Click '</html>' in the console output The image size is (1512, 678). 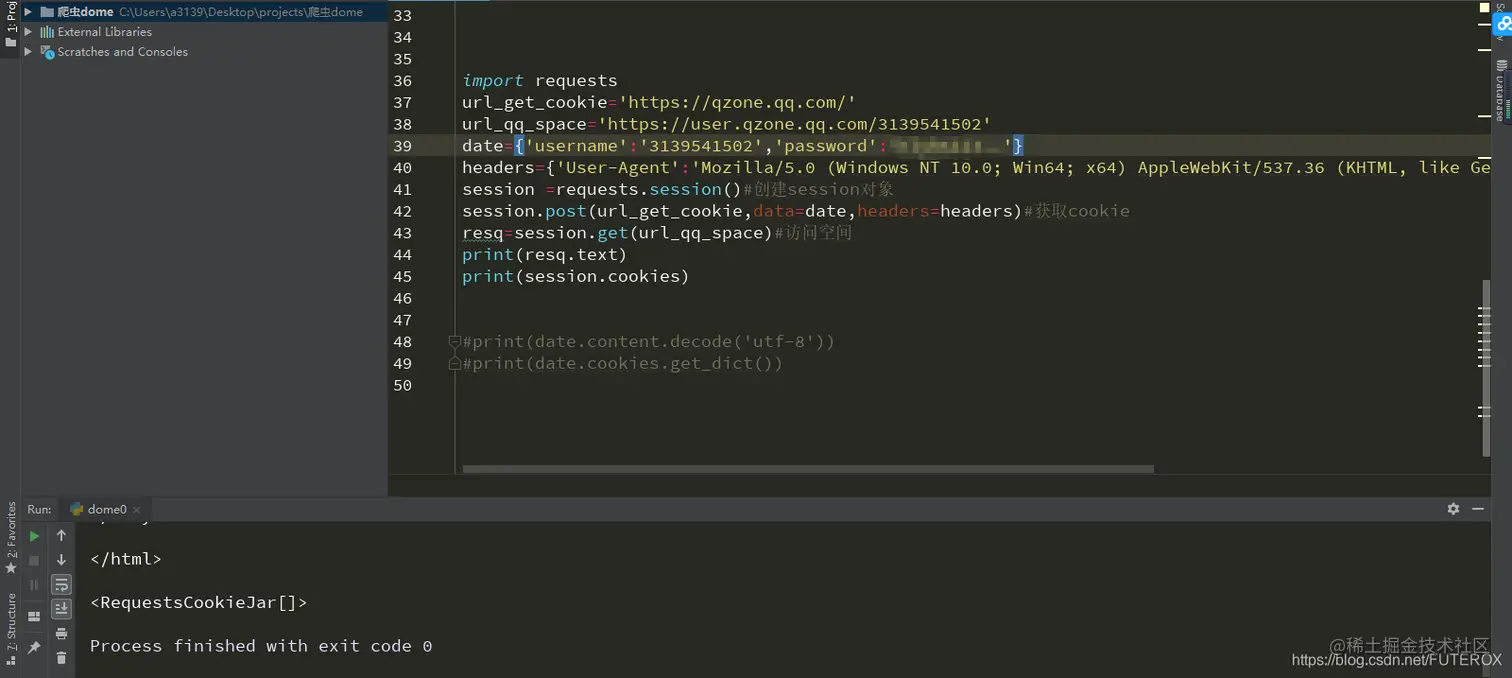coord(125,559)
